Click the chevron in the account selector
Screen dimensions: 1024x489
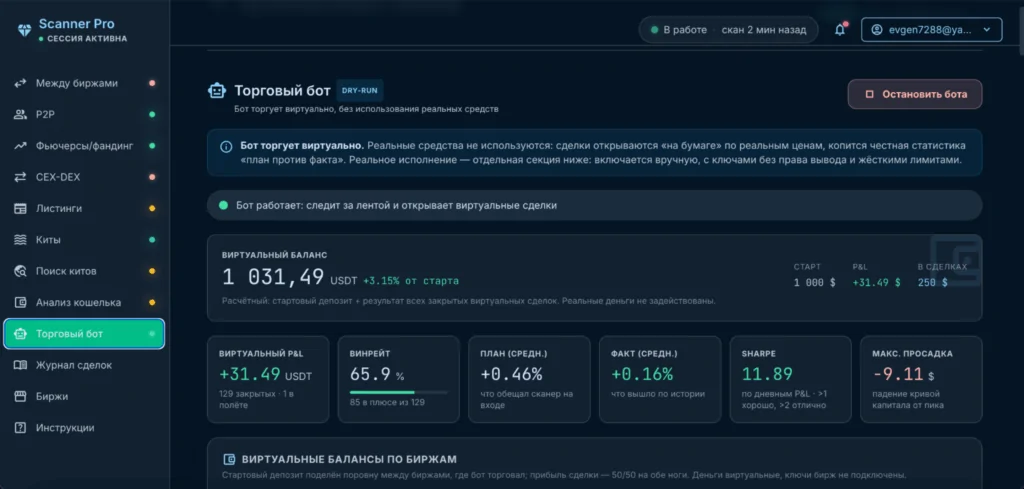tap(987, 29)
